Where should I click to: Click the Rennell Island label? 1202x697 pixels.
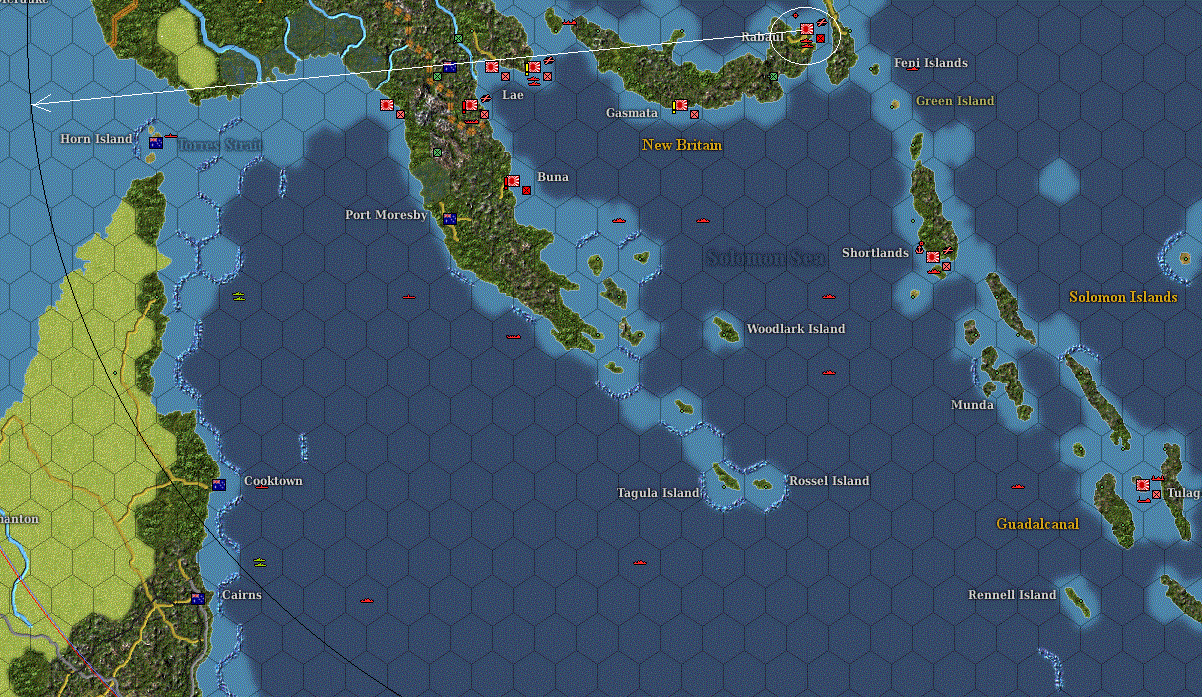1012,595
